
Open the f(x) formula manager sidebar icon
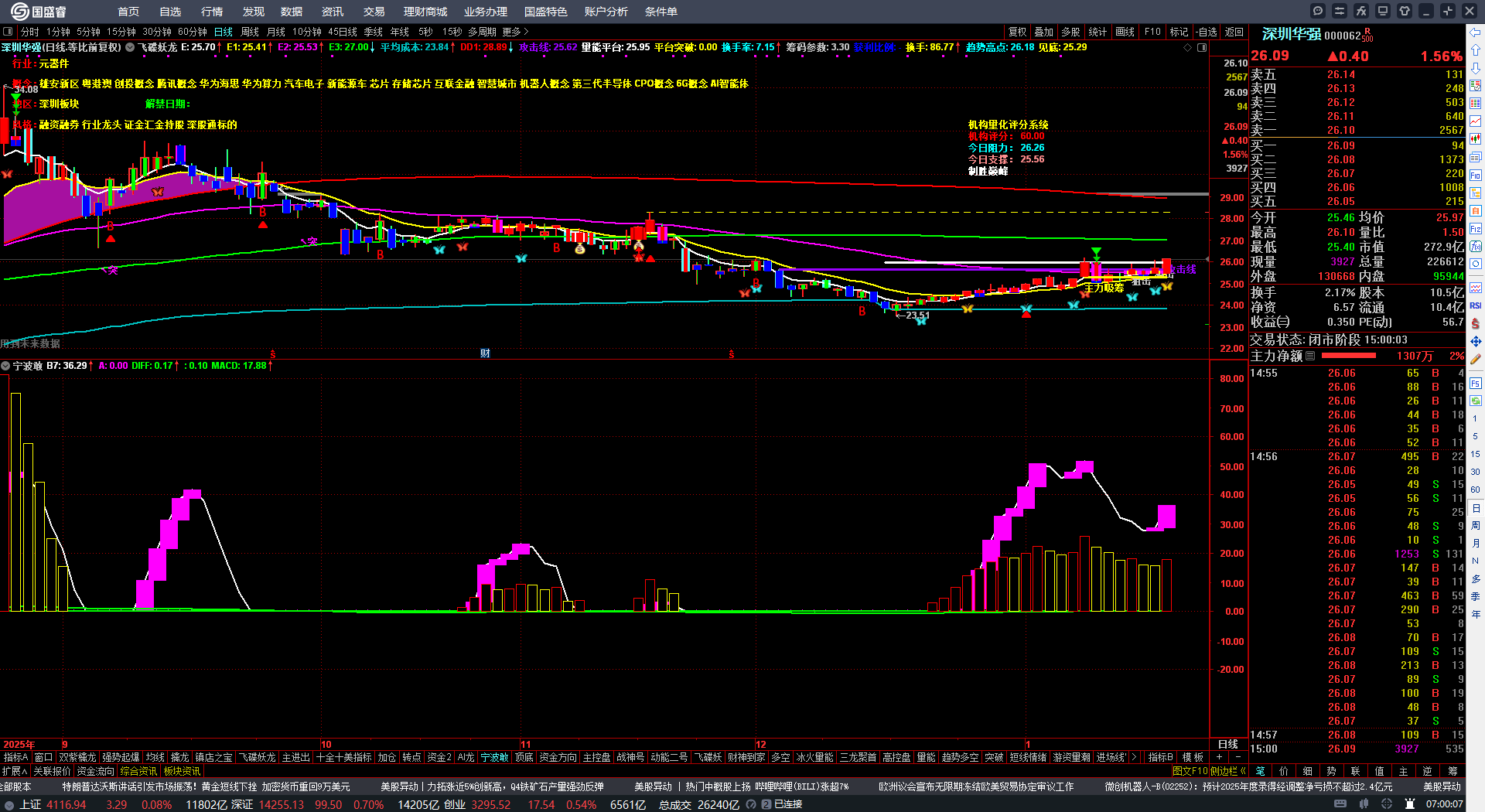click(x=1476, y=247)
